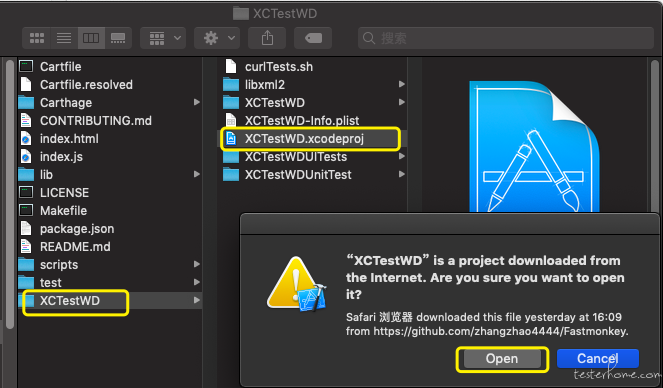Click the Share toolbar button
Viewport: 663px width, 388px height.
coord(267,38)
